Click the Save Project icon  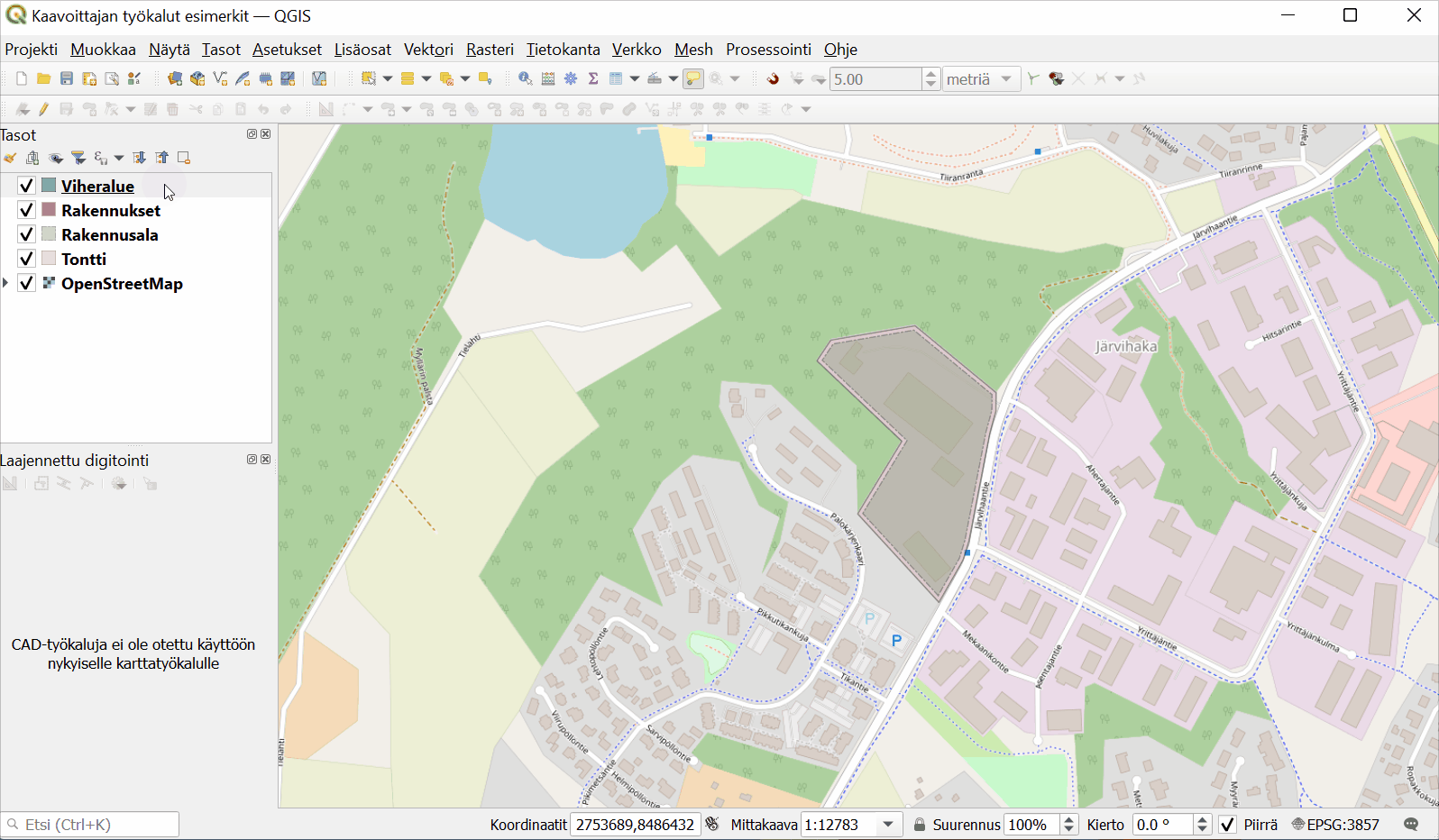(66, 79)
